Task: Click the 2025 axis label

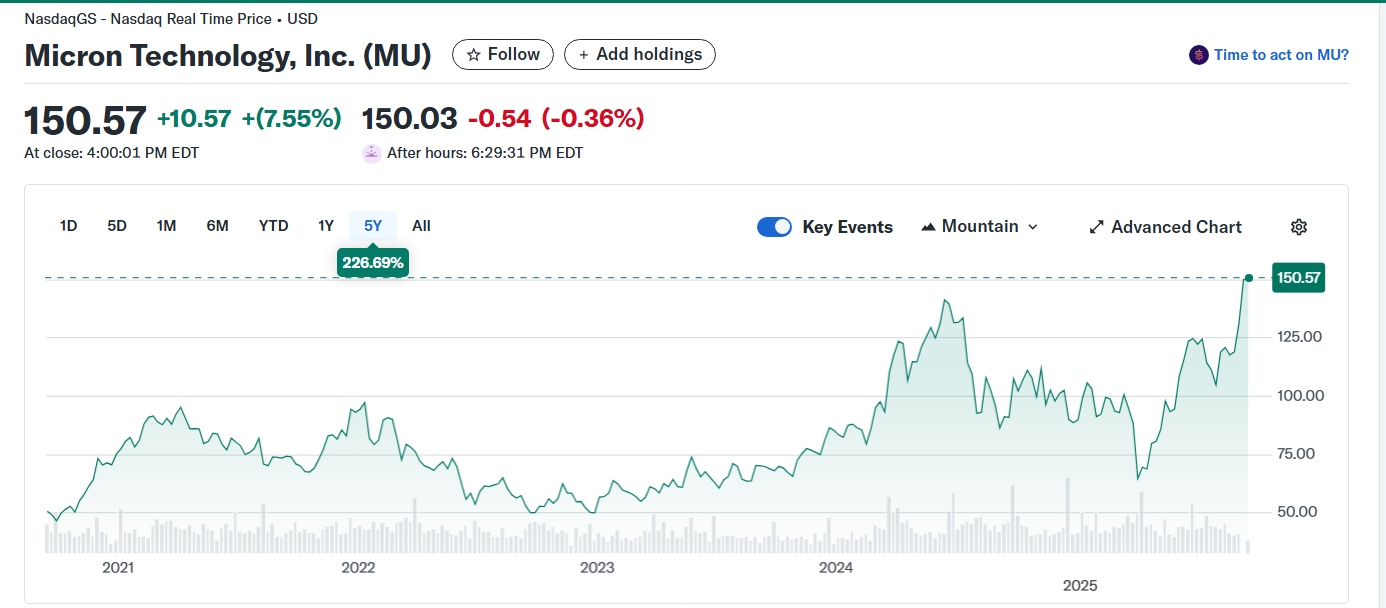Action: (1080, 585)
